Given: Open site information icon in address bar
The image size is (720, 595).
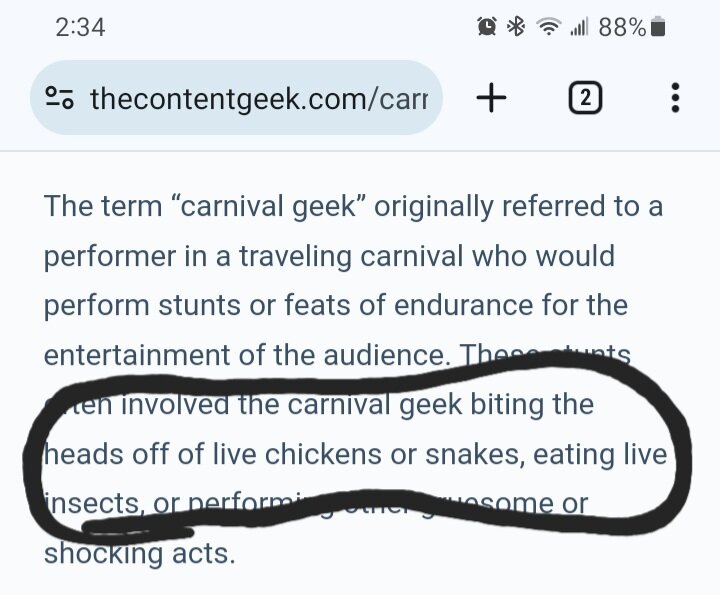Looking at the screenshot, I should 59,98.
